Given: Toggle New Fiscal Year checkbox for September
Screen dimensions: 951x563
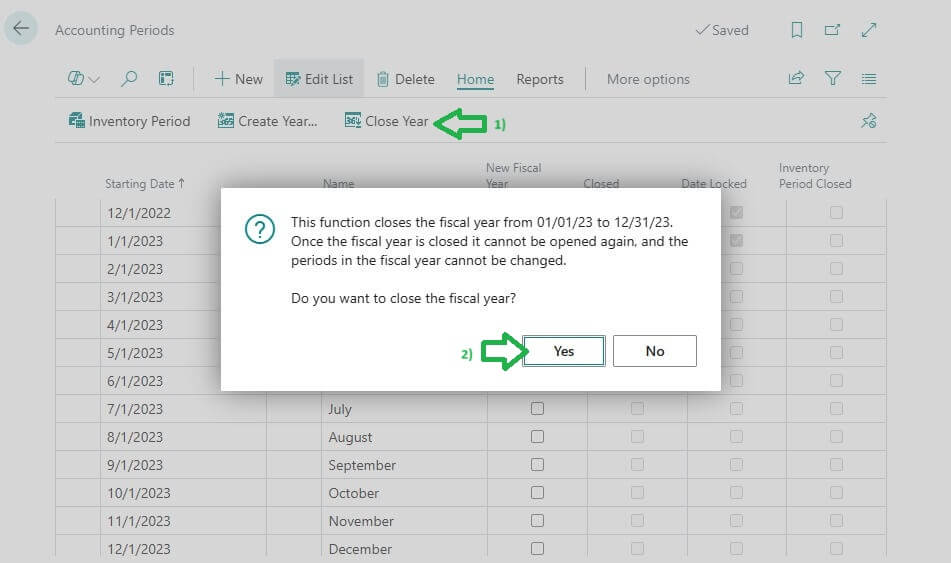Looking at the screenshot, I should pos(537,465).
